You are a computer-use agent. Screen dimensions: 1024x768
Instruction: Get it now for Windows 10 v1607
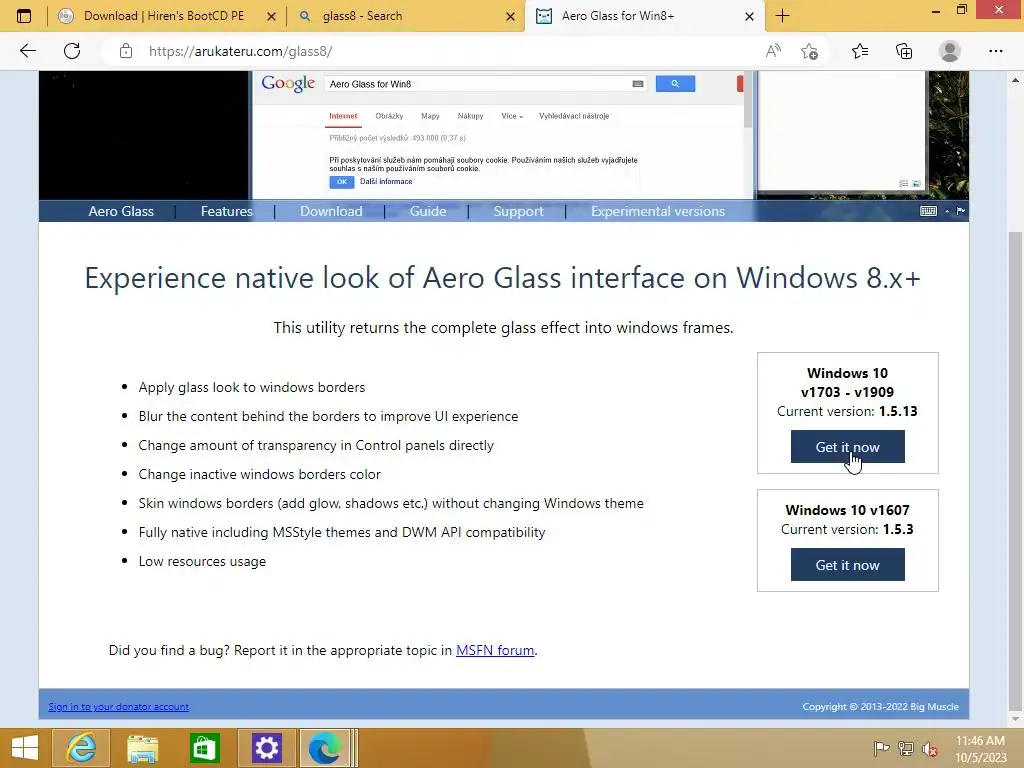tap(848, 565)
